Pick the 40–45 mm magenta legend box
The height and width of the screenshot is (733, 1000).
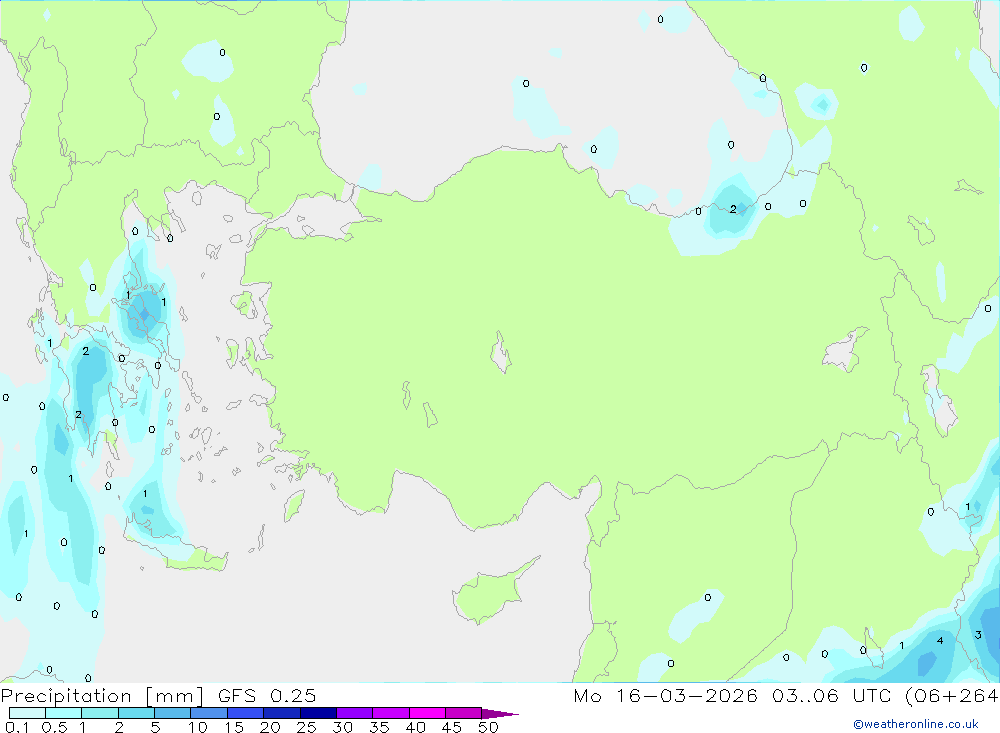pos(427,713)
